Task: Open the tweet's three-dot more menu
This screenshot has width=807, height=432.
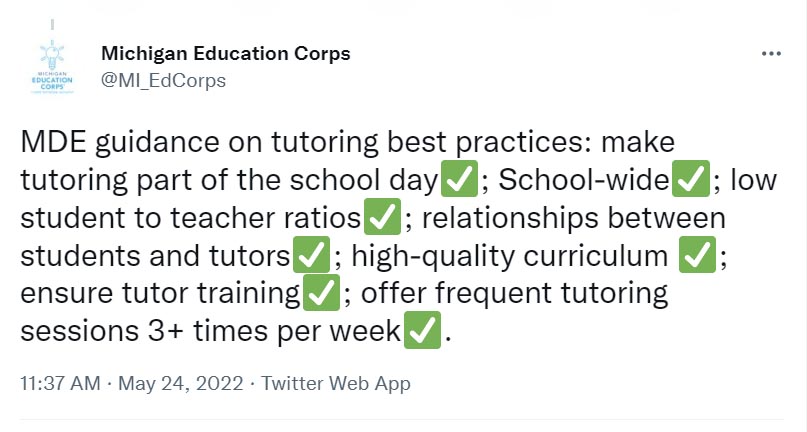Action: click(771, 54)
